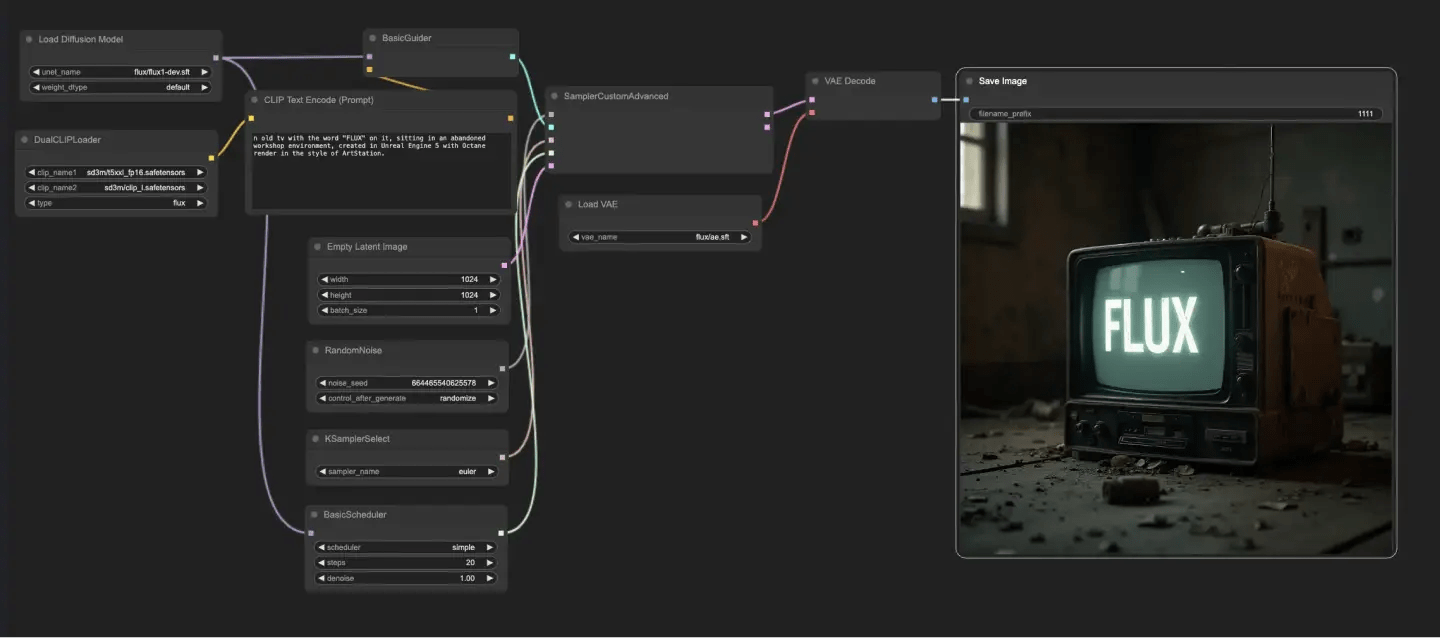Viewport: 1440px width, 638px height.
Task: Collapse the Empty Latent Image node dot
Action: coord(317,247)
